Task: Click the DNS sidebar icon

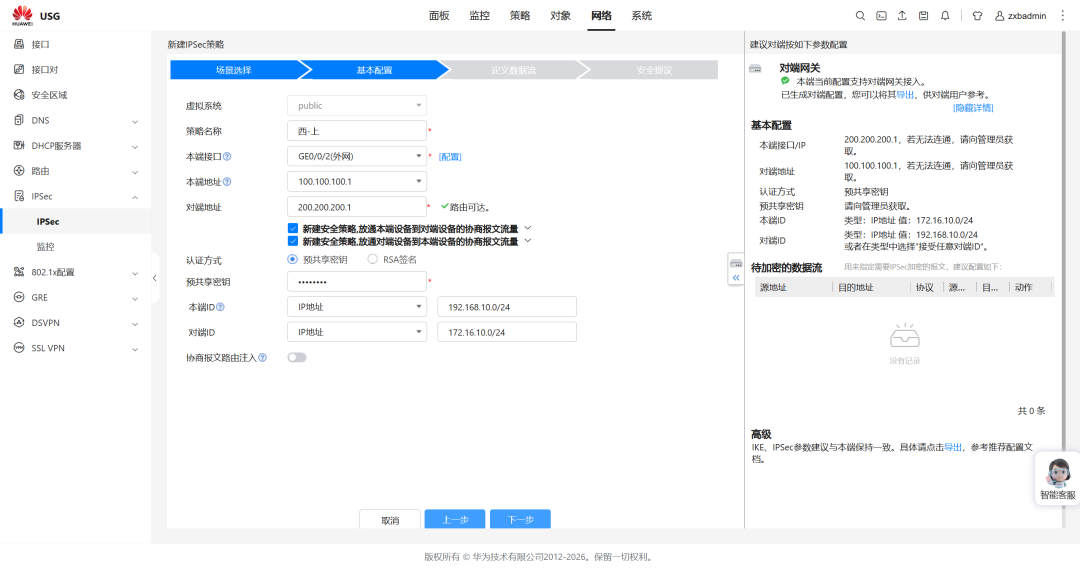Action: 19,120
